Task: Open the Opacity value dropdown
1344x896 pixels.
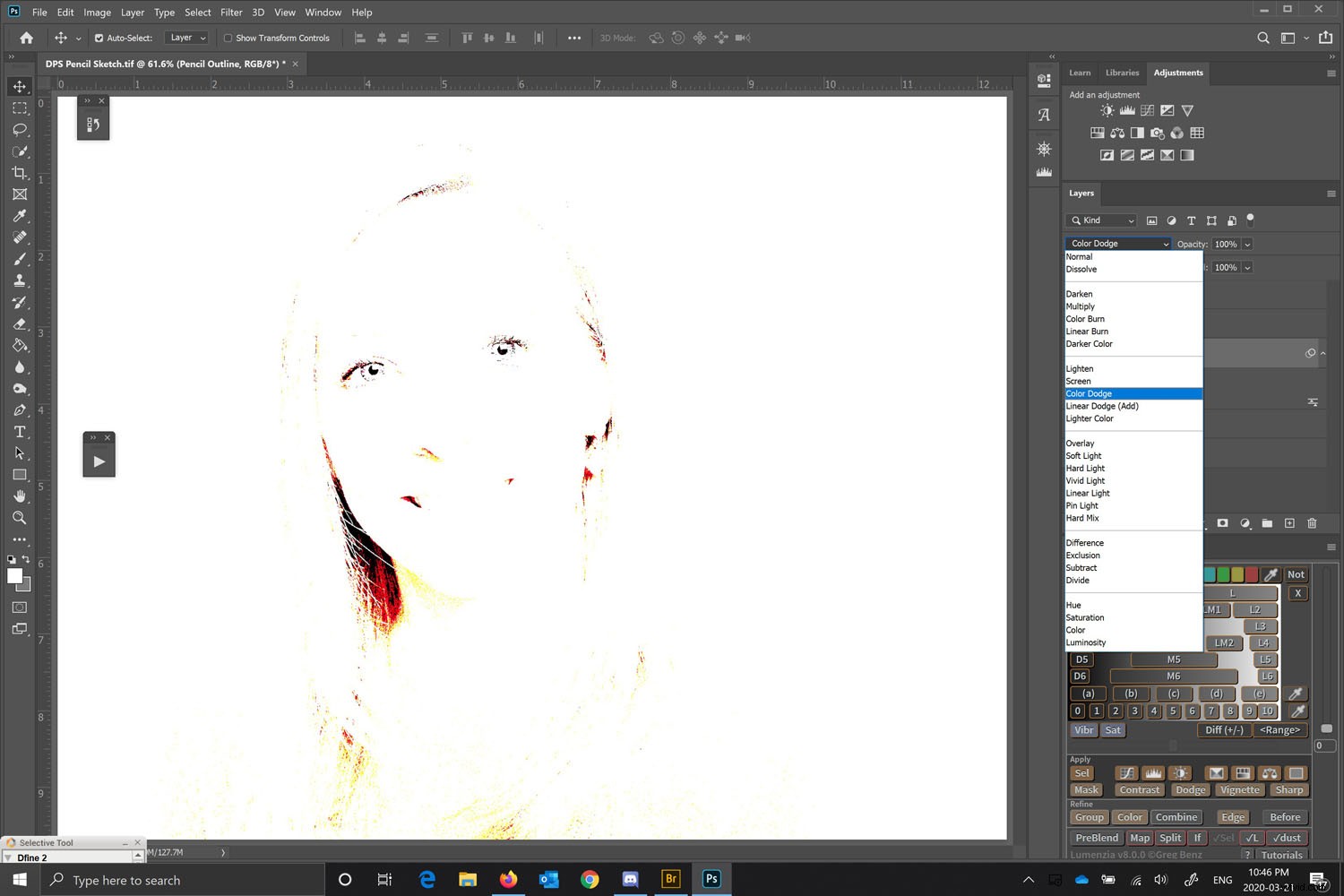Action: tap(1247, 244)
